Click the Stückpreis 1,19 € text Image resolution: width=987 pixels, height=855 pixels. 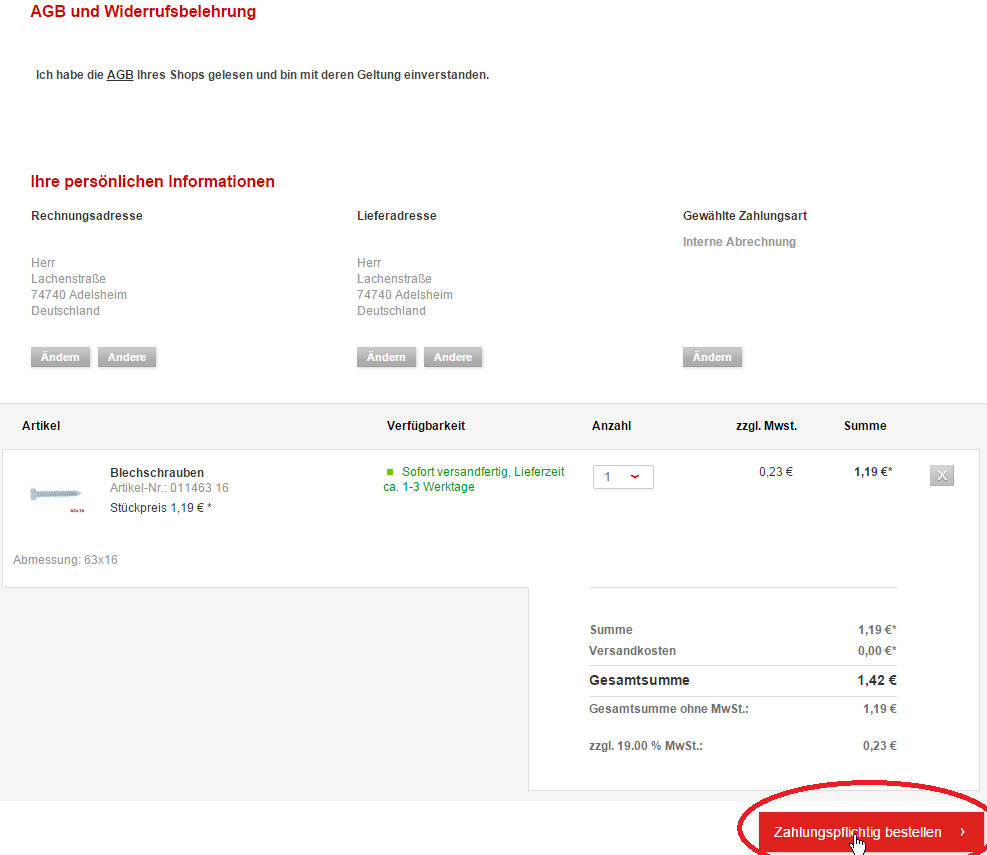click(x=161, y=508)
